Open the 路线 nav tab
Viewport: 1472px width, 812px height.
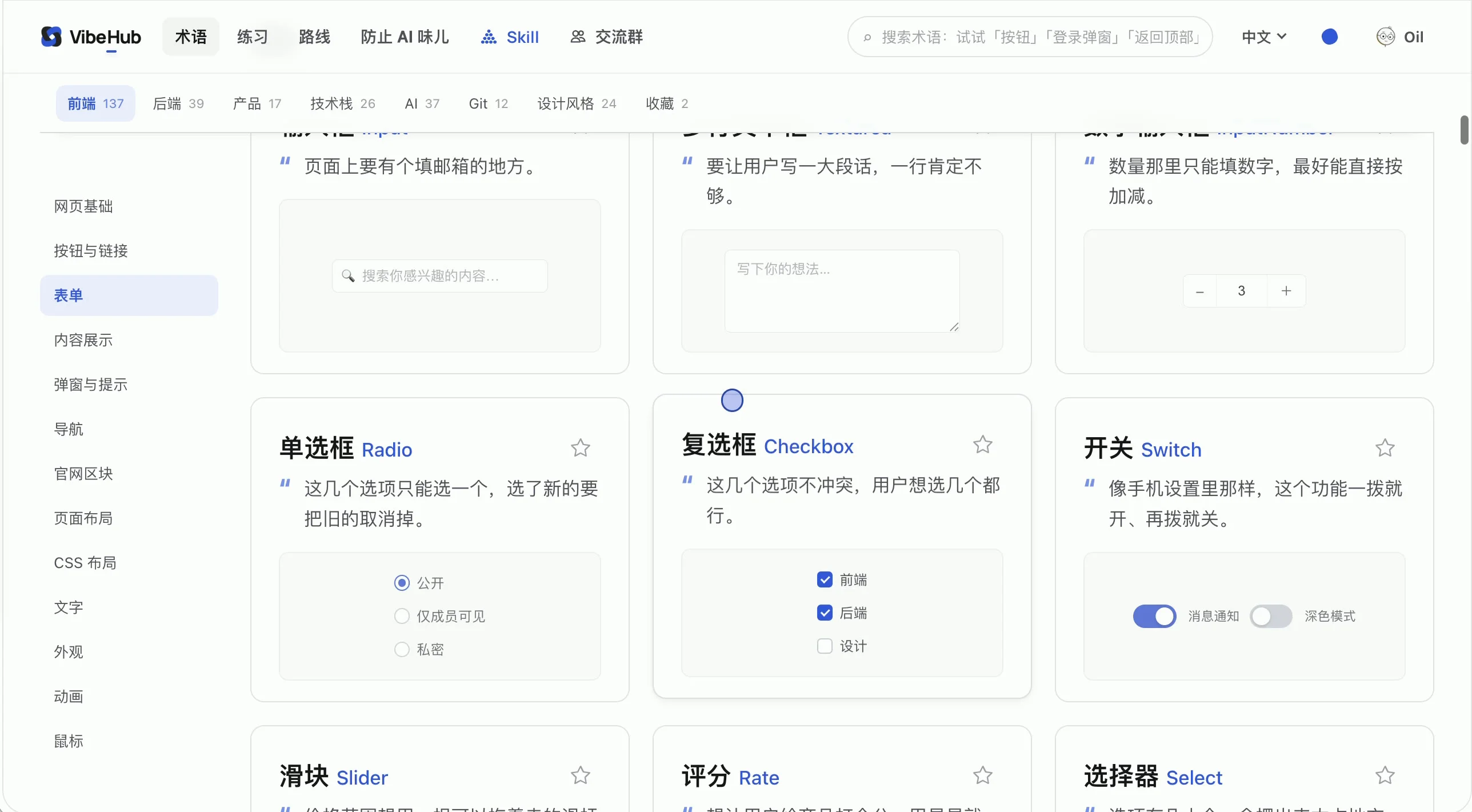(315, 37)
